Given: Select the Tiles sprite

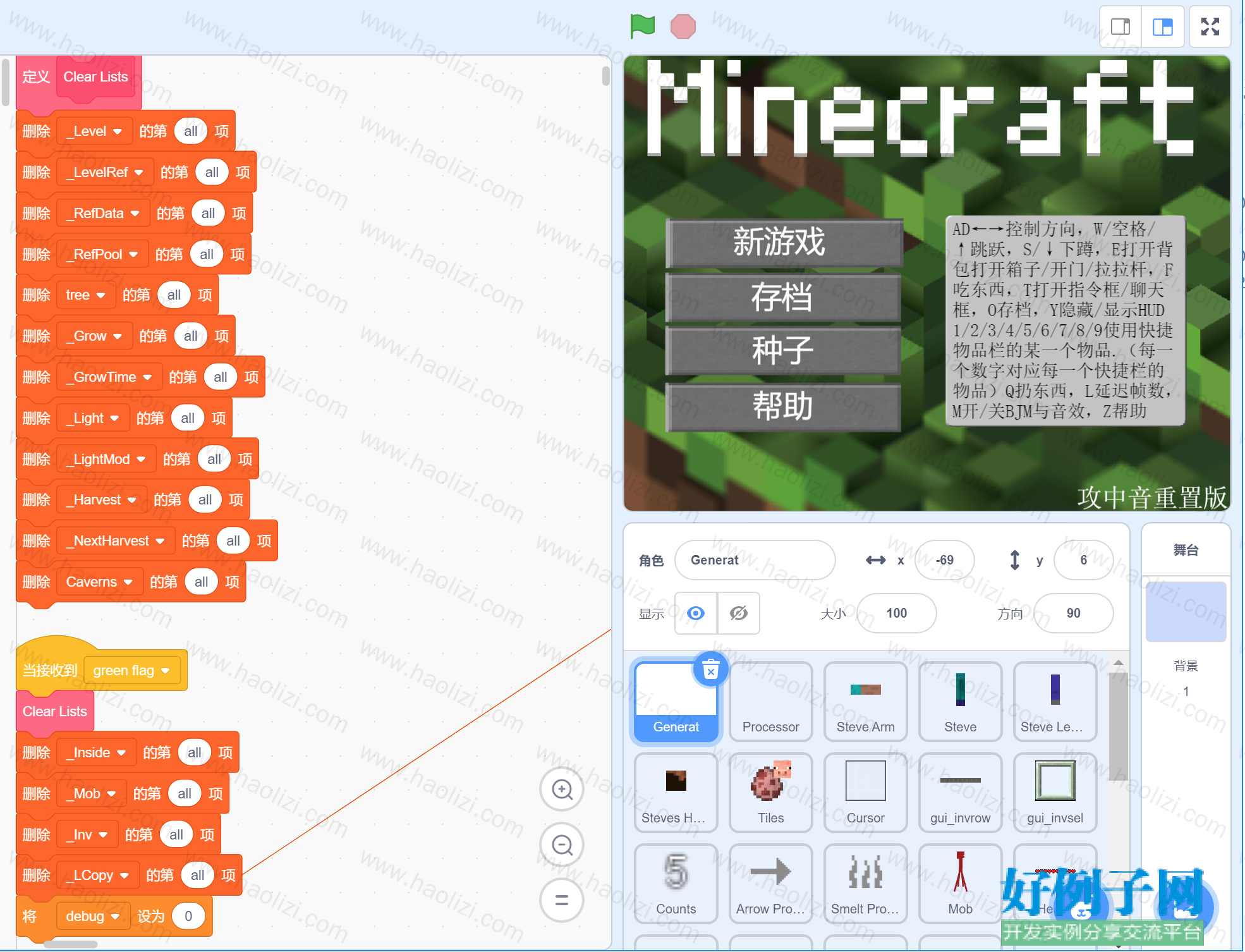Looking at the screenshot, I should pos(770,793).
